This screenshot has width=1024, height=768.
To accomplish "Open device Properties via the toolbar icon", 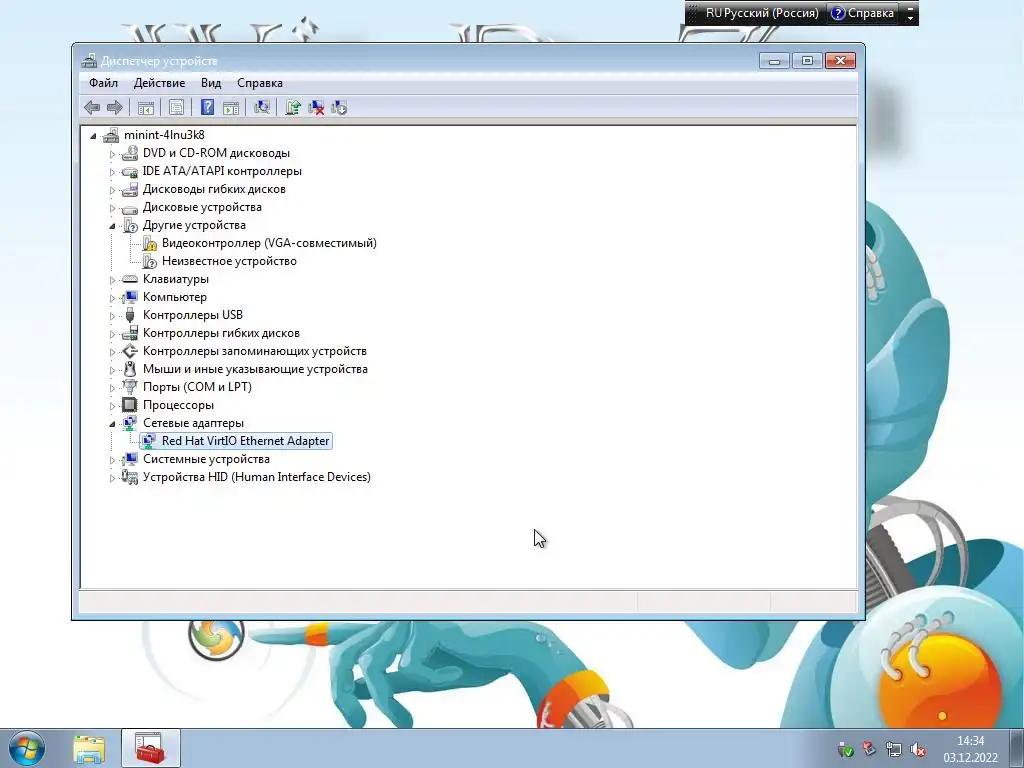I will [x=176, y=108].
